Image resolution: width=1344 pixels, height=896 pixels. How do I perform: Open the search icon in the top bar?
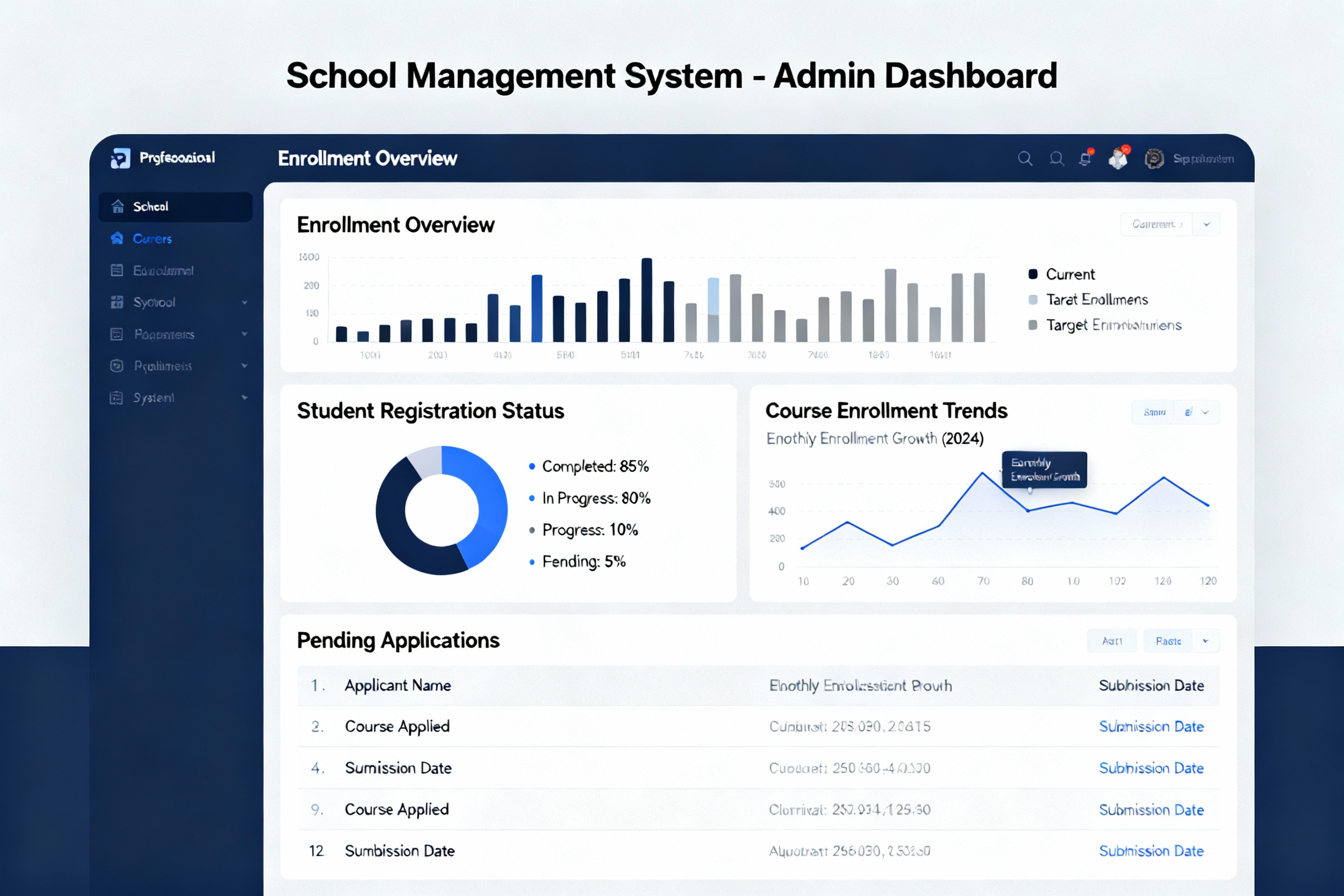point(1025,159)
